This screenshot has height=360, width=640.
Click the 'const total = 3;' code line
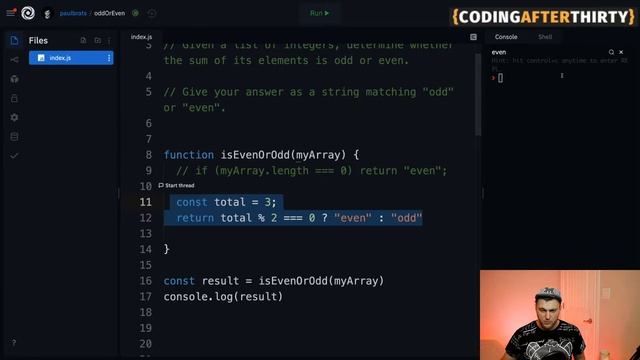click(226, 202)
